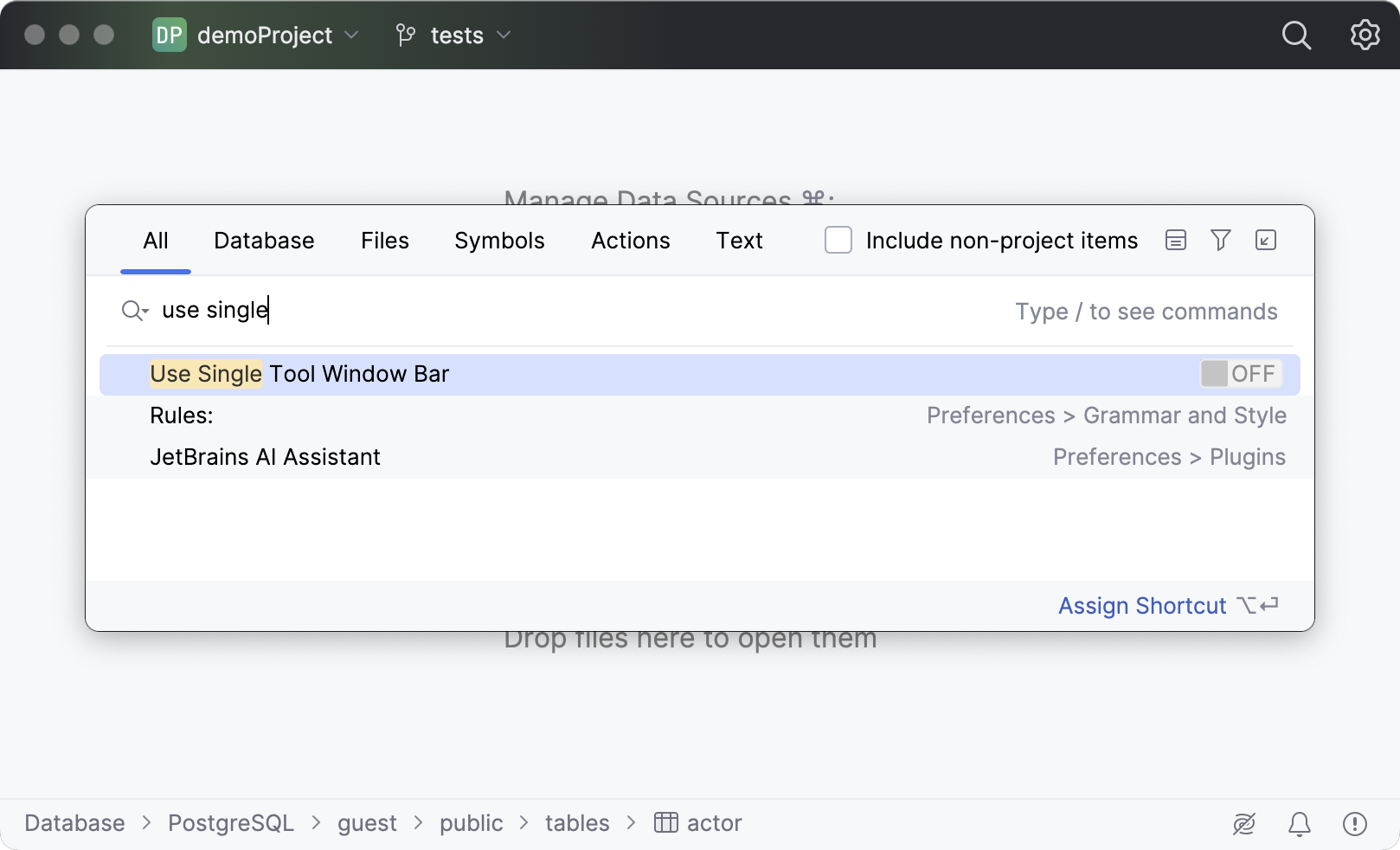Enable Include non-project items checkbox
Screen dimensions: 1400x850
point(838,241)
